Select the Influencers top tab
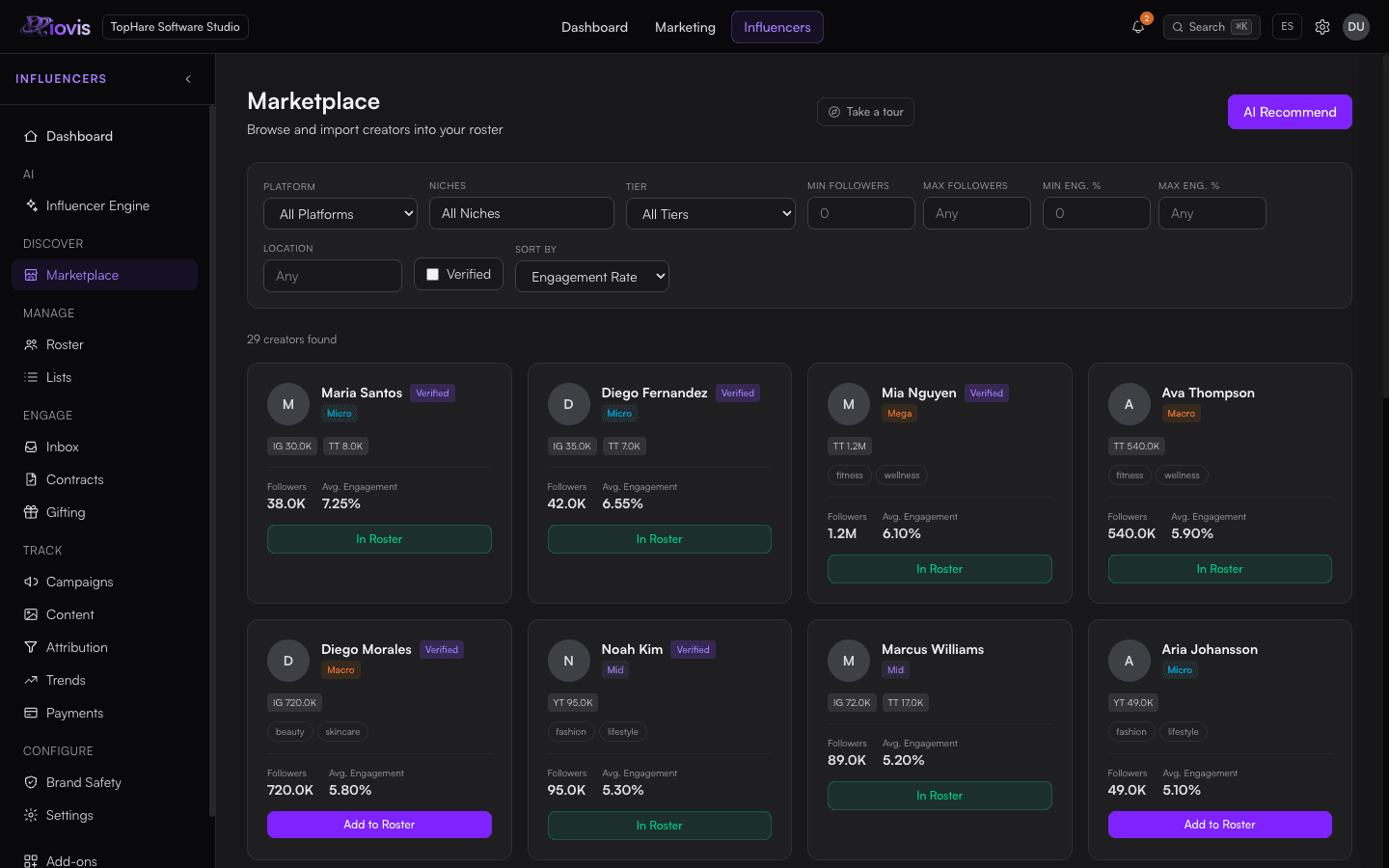The image size is (1389, 868). [777, 27]
